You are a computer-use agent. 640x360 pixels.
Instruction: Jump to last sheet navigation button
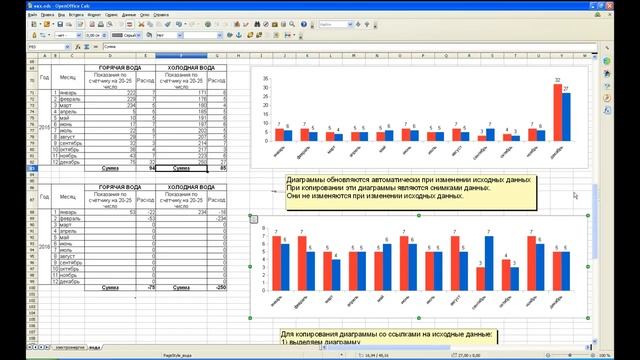(47, 347)
